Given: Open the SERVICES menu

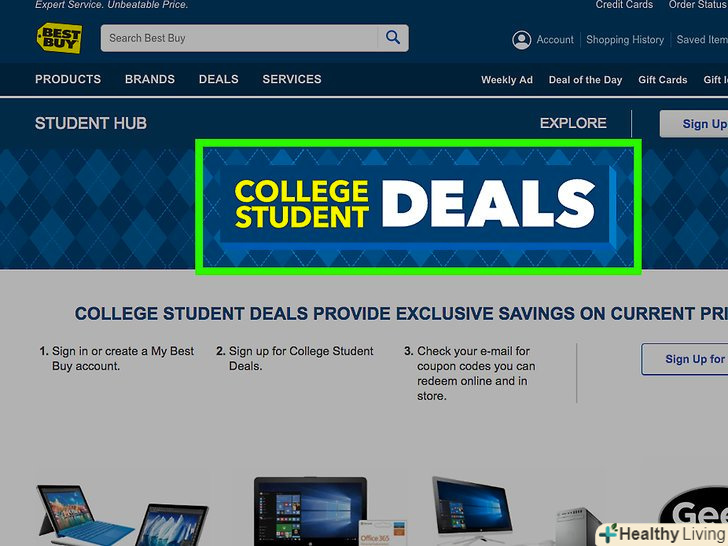Looking at the screenshot, I should coord(292,79).
